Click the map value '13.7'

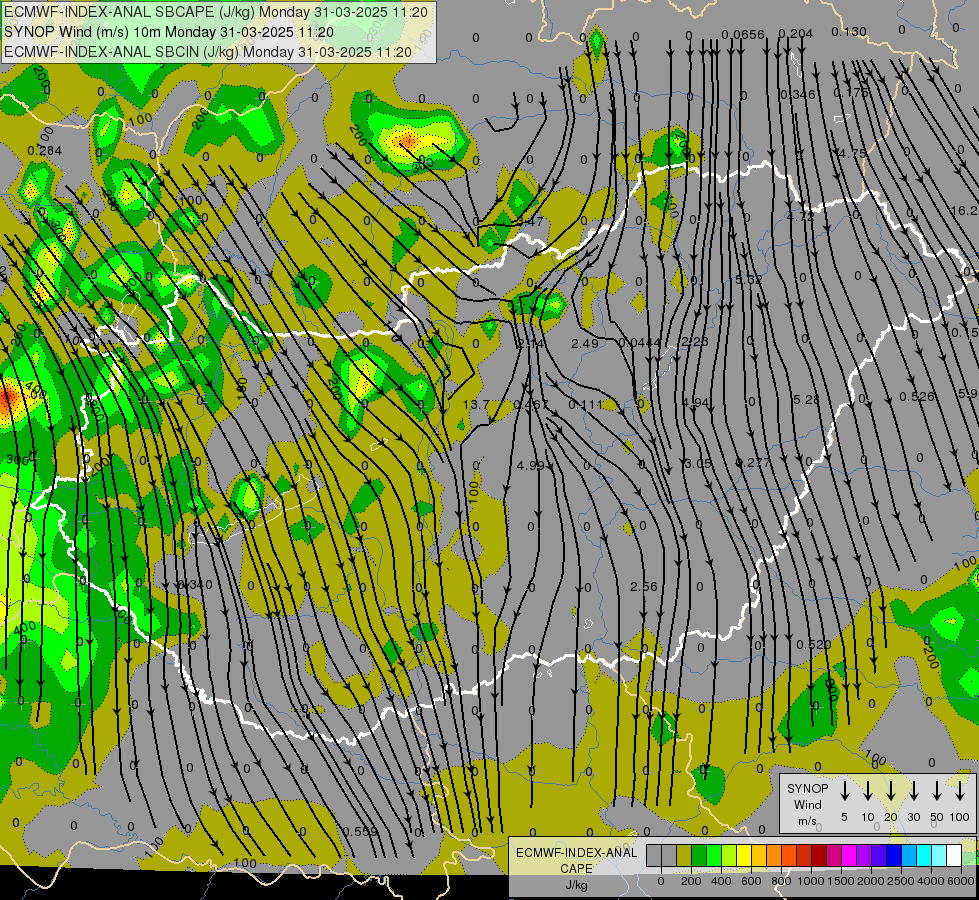pyautogui.click(x=476, y=405)
